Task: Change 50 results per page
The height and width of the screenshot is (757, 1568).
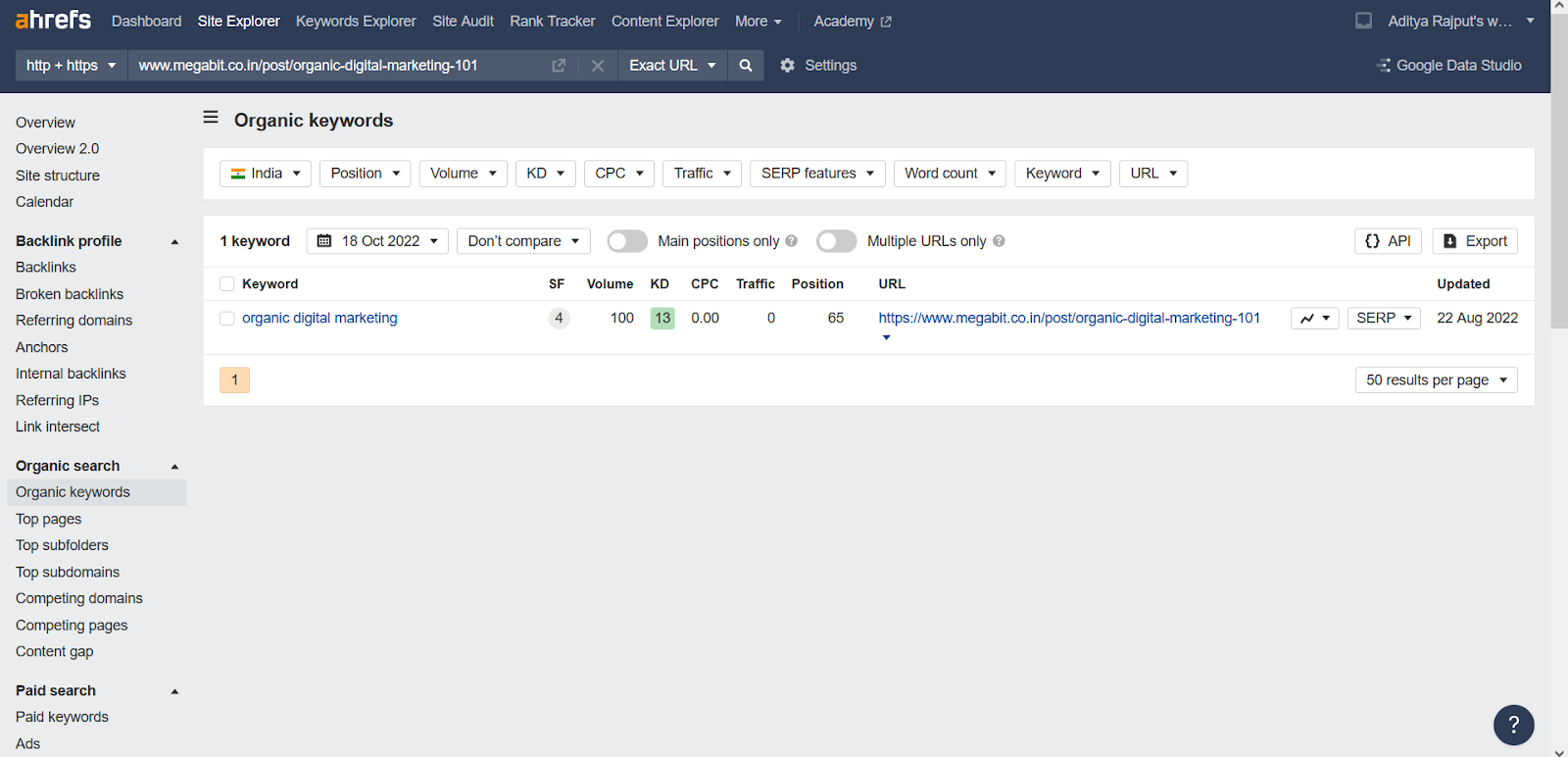Action: (1437, 380)
